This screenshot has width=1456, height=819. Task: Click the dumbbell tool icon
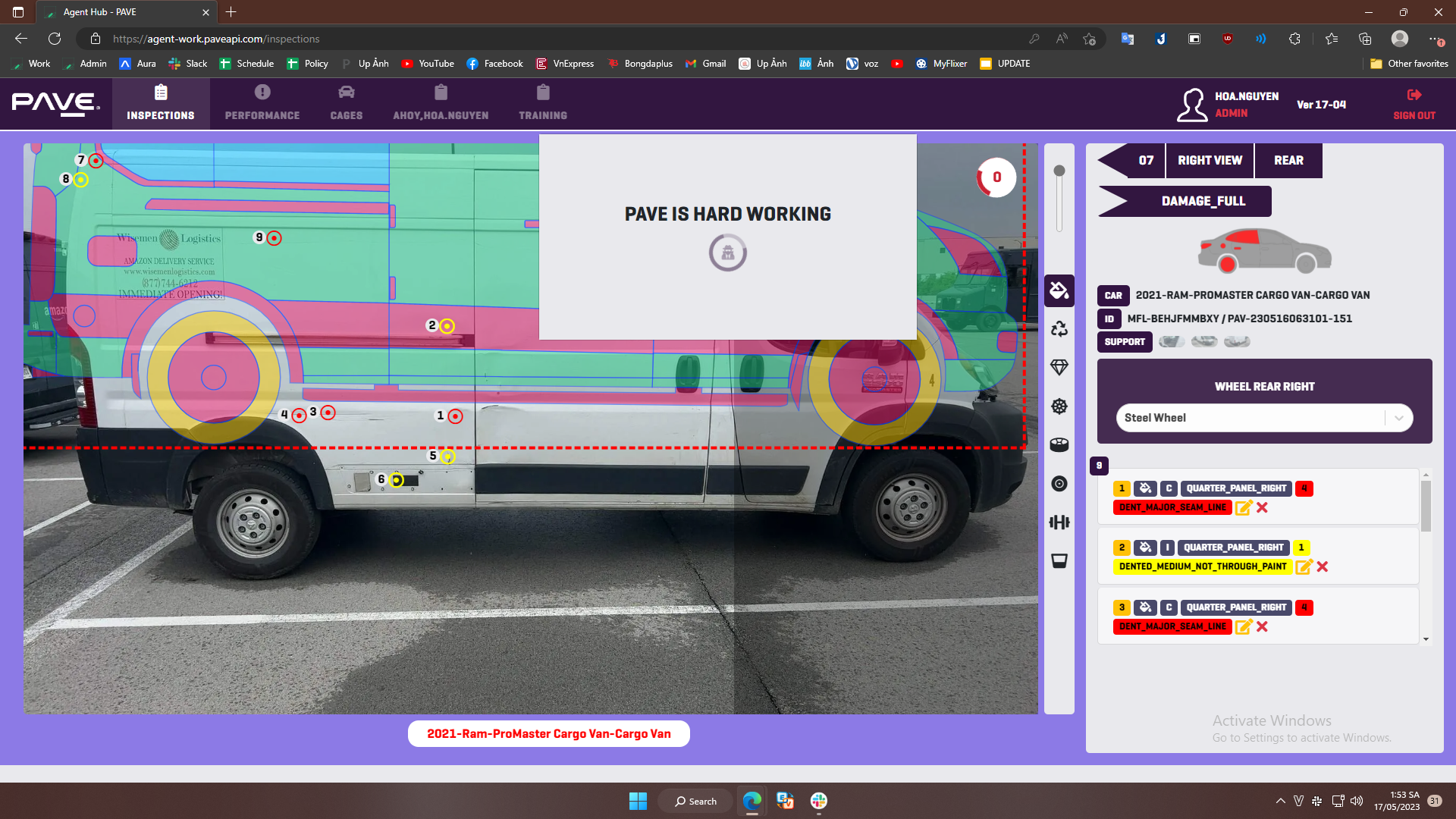(1059, 522)
